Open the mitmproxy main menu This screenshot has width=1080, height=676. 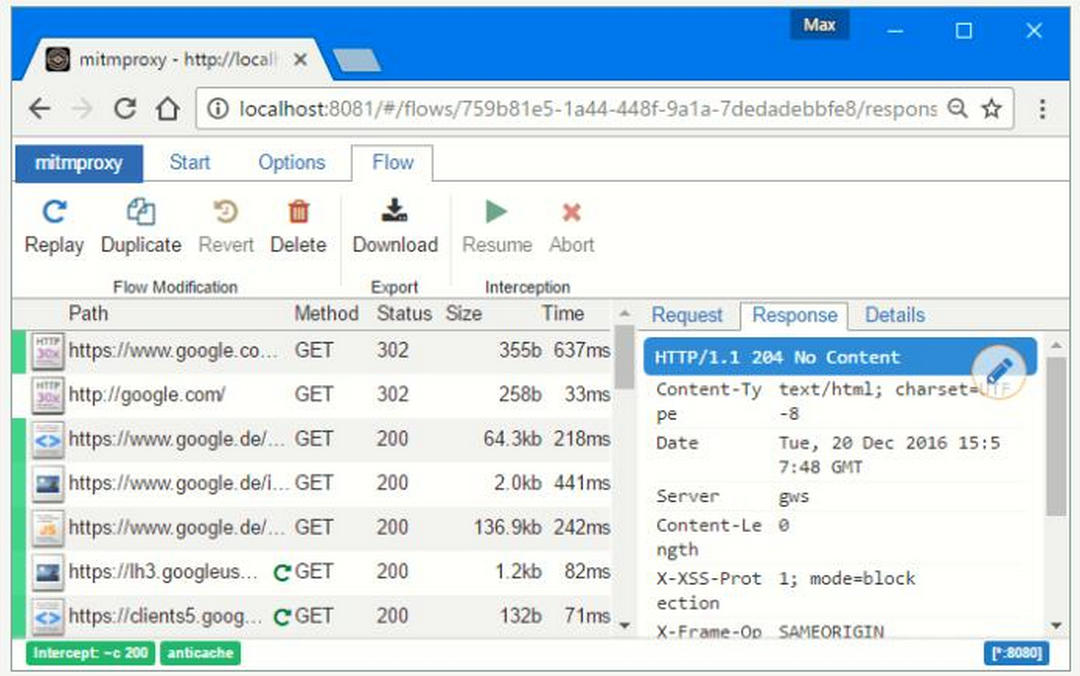pos(79,163)
